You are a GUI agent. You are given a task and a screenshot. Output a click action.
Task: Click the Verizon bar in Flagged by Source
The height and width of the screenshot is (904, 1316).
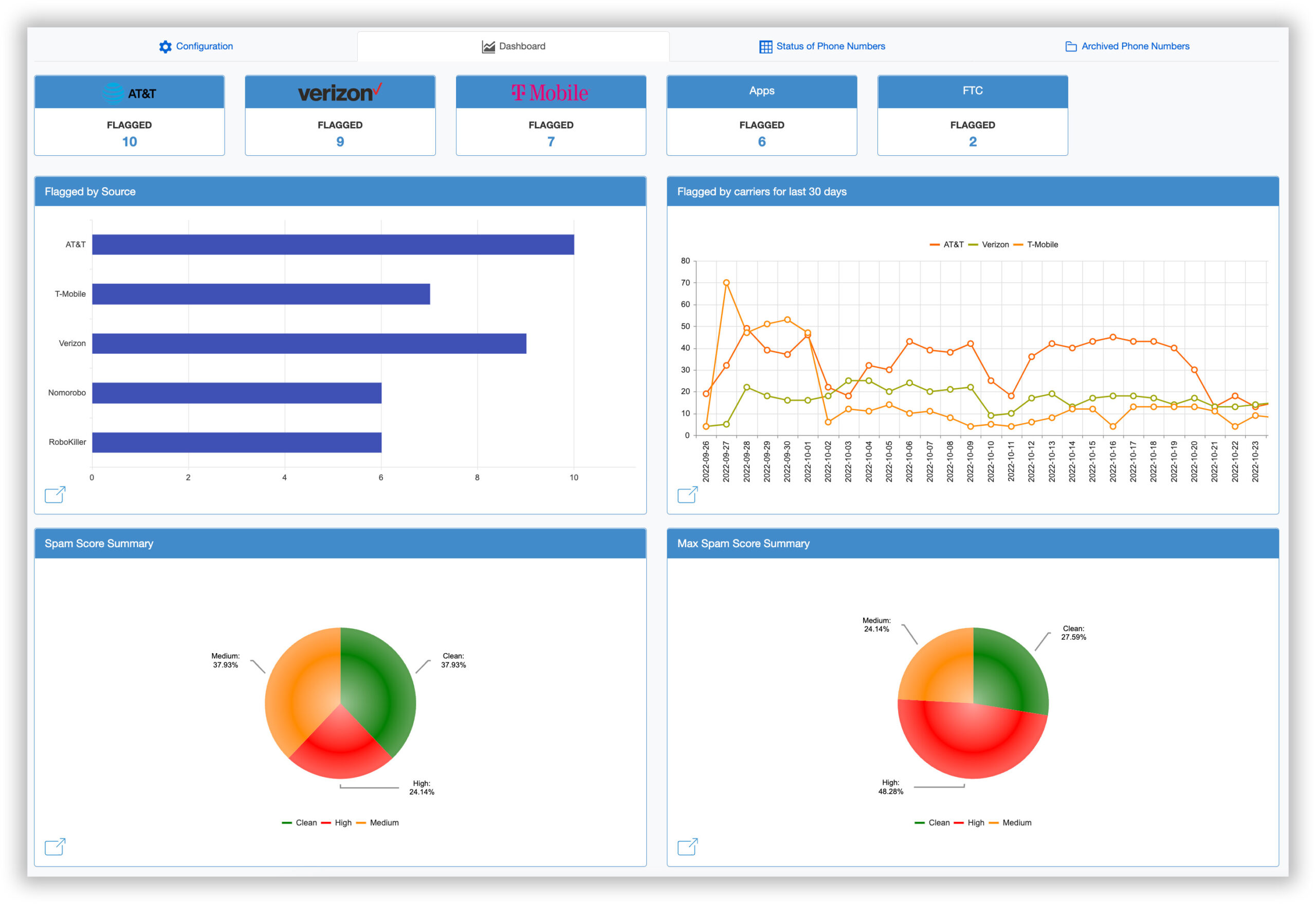[309, 343]
